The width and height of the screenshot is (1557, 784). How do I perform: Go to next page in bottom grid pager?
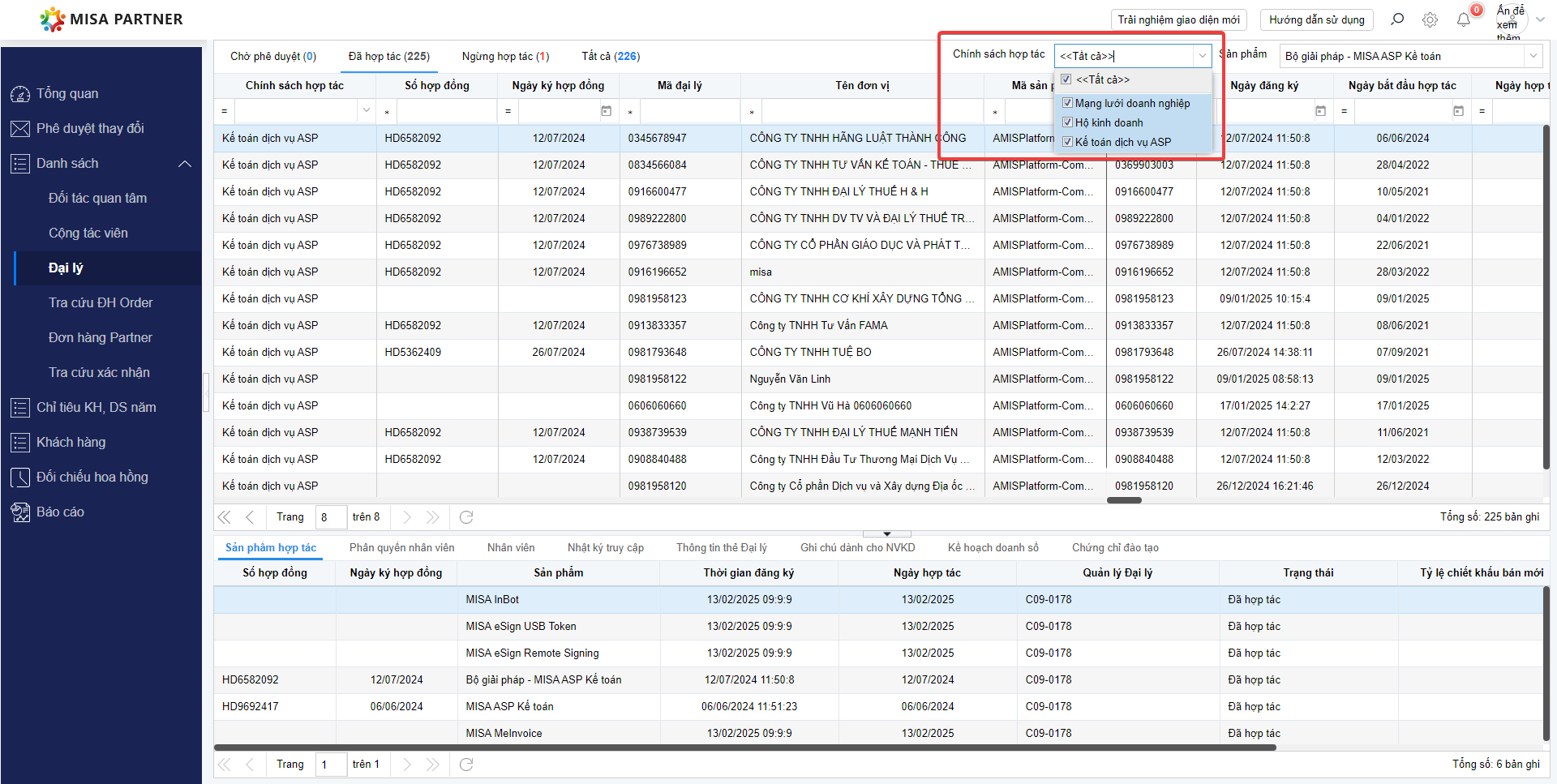[407, 765]
